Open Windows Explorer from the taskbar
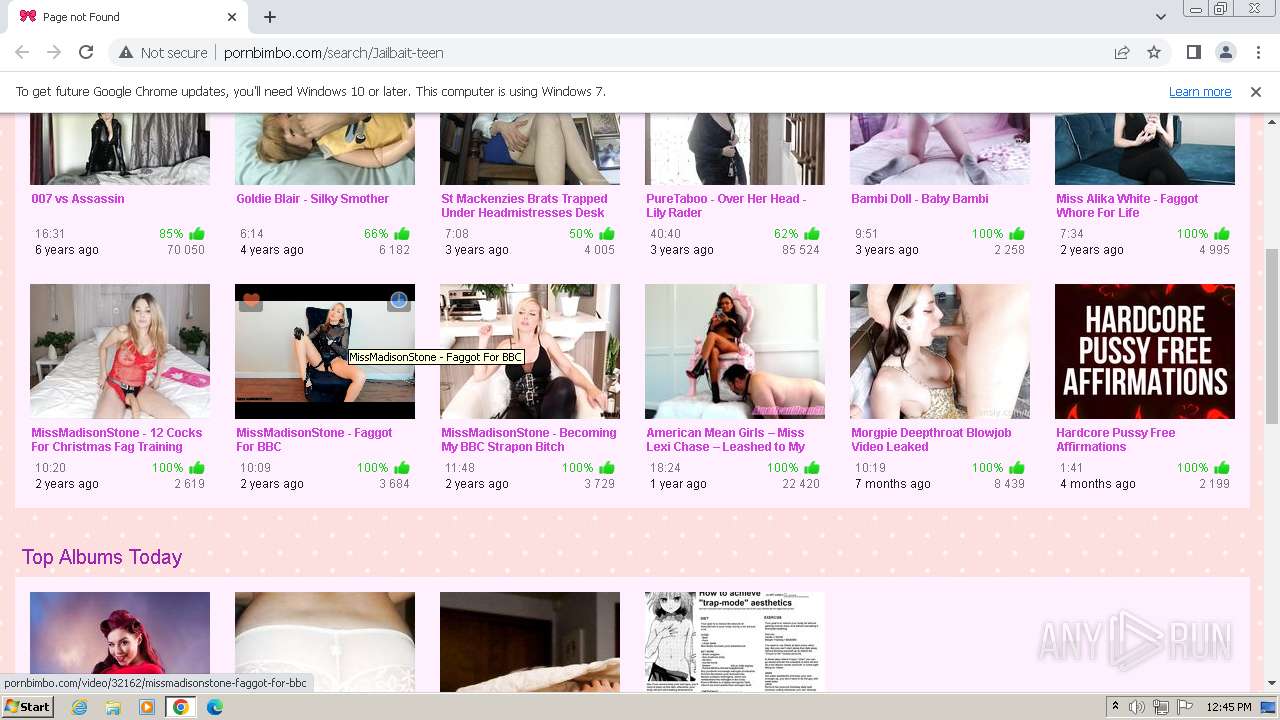The width and height of the screenshot is (1280, 720). pyautogui.click(x=113, y=707)
